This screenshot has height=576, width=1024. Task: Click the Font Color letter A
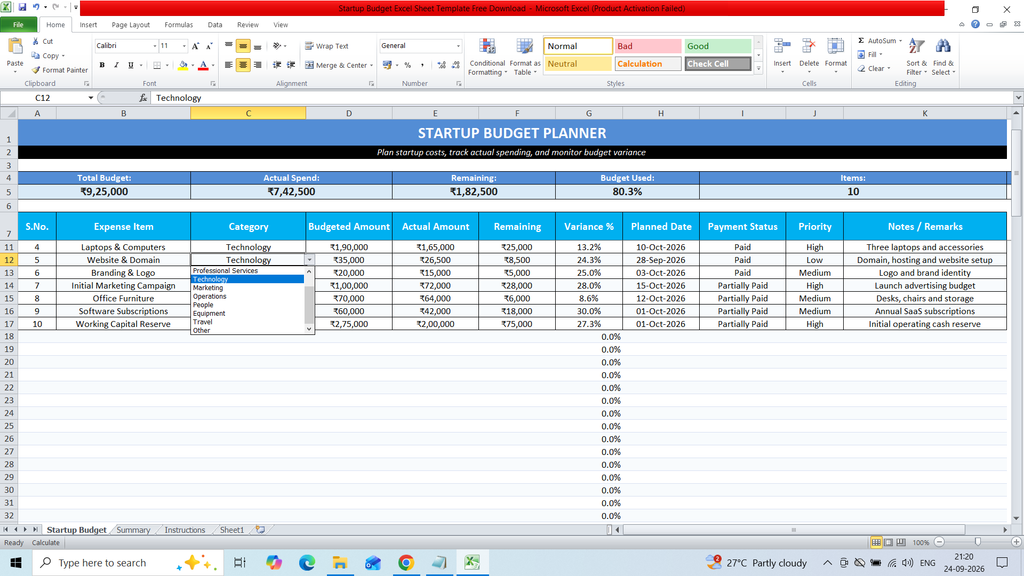click(203, 65)
